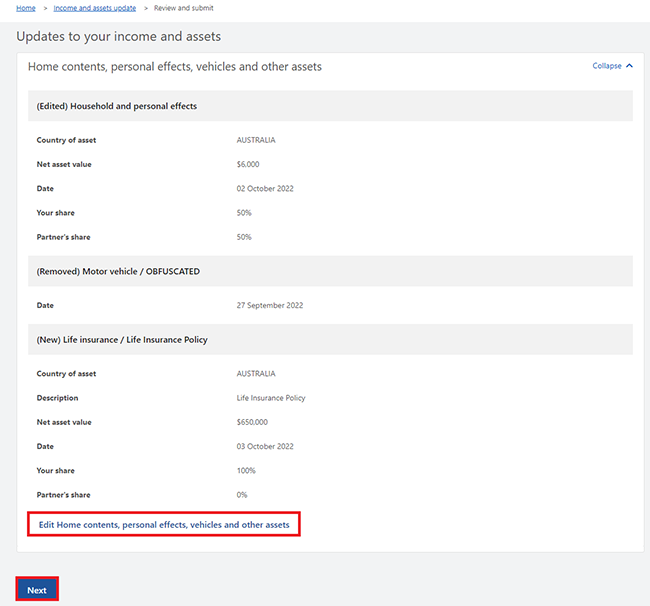Click the 27 September 2022 date value
Viewport: 650px width, 606px height.
click(272, 305)
